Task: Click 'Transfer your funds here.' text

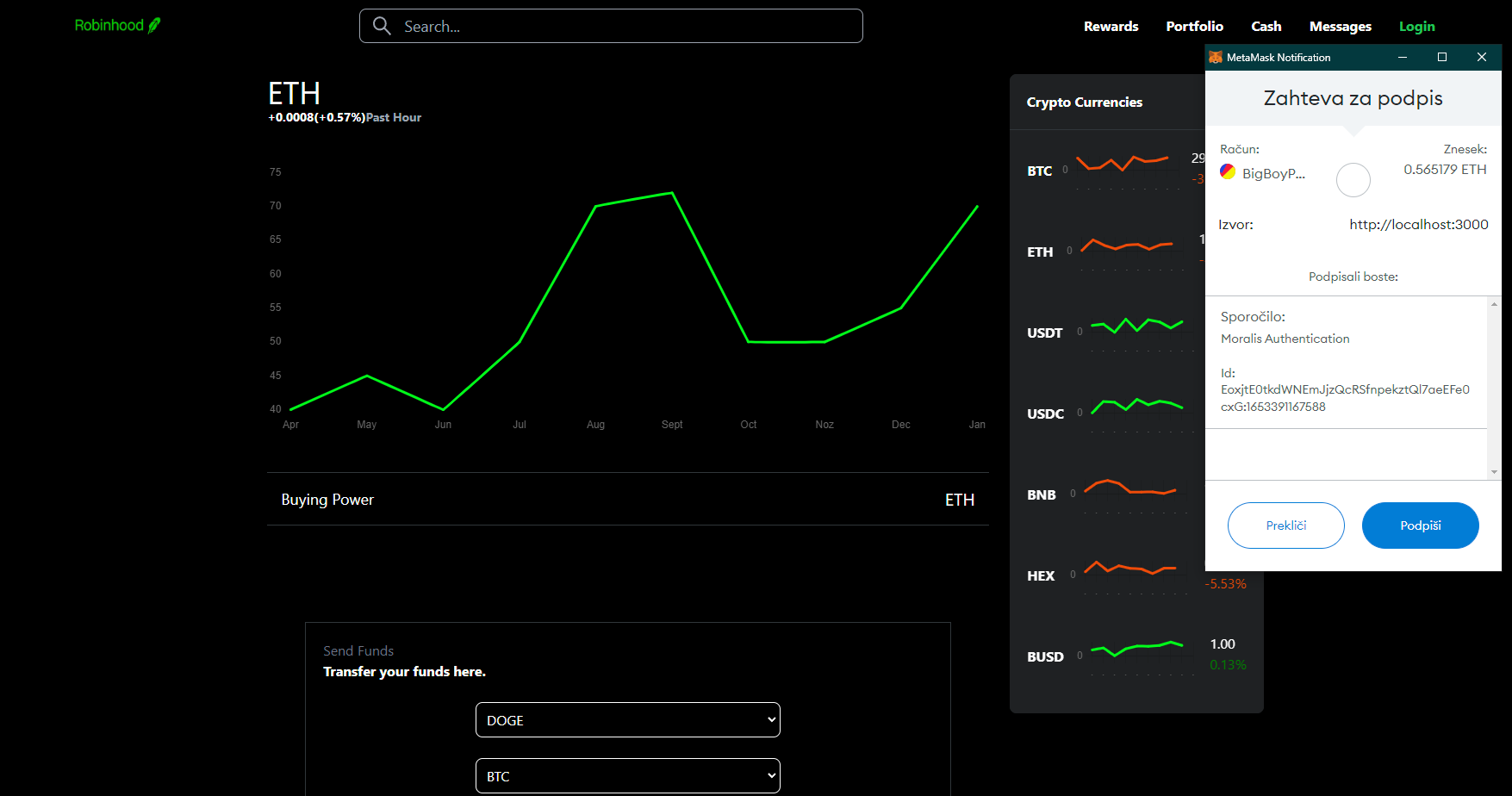Action: pyautogui.click(x=405, y=672)
